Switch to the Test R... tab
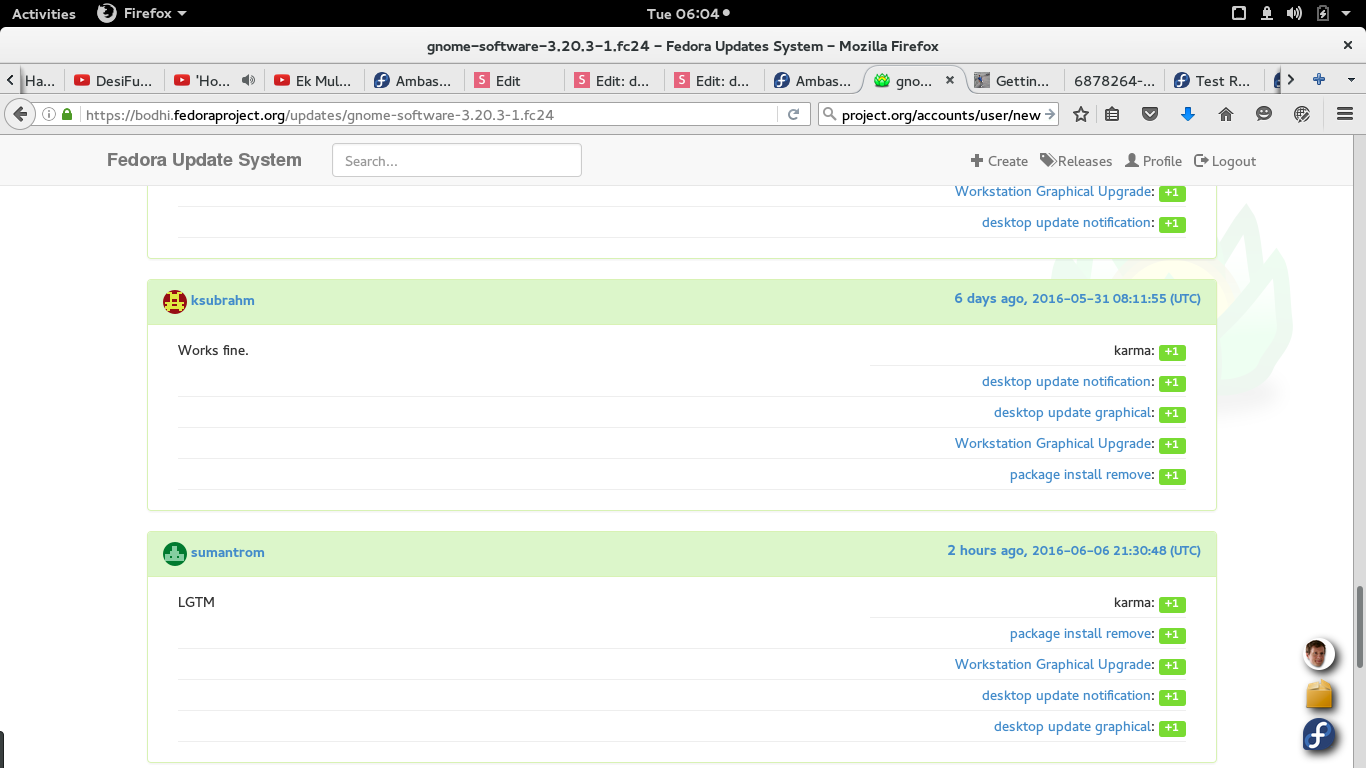The image size is (1366, 768). click(1214, 81)
